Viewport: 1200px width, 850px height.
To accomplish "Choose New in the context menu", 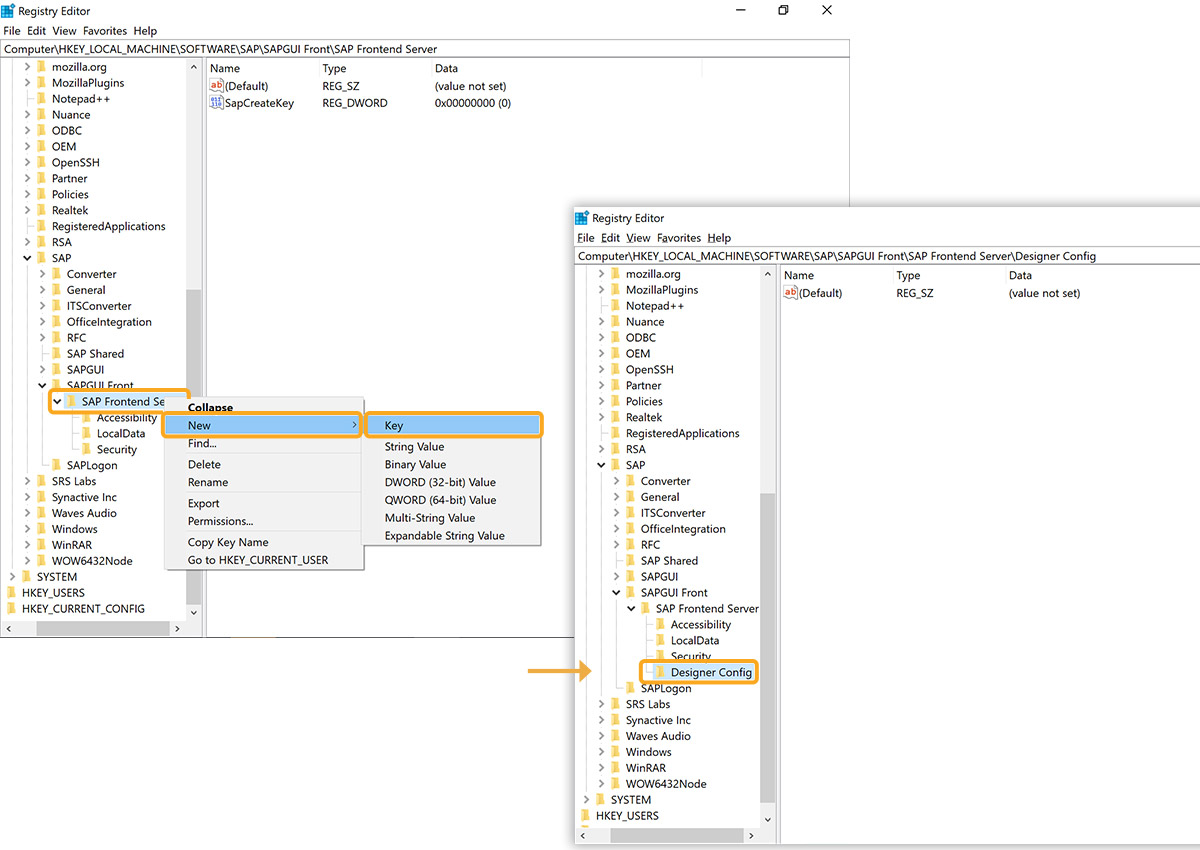I will pyautogui.click(x=263, y=425).
